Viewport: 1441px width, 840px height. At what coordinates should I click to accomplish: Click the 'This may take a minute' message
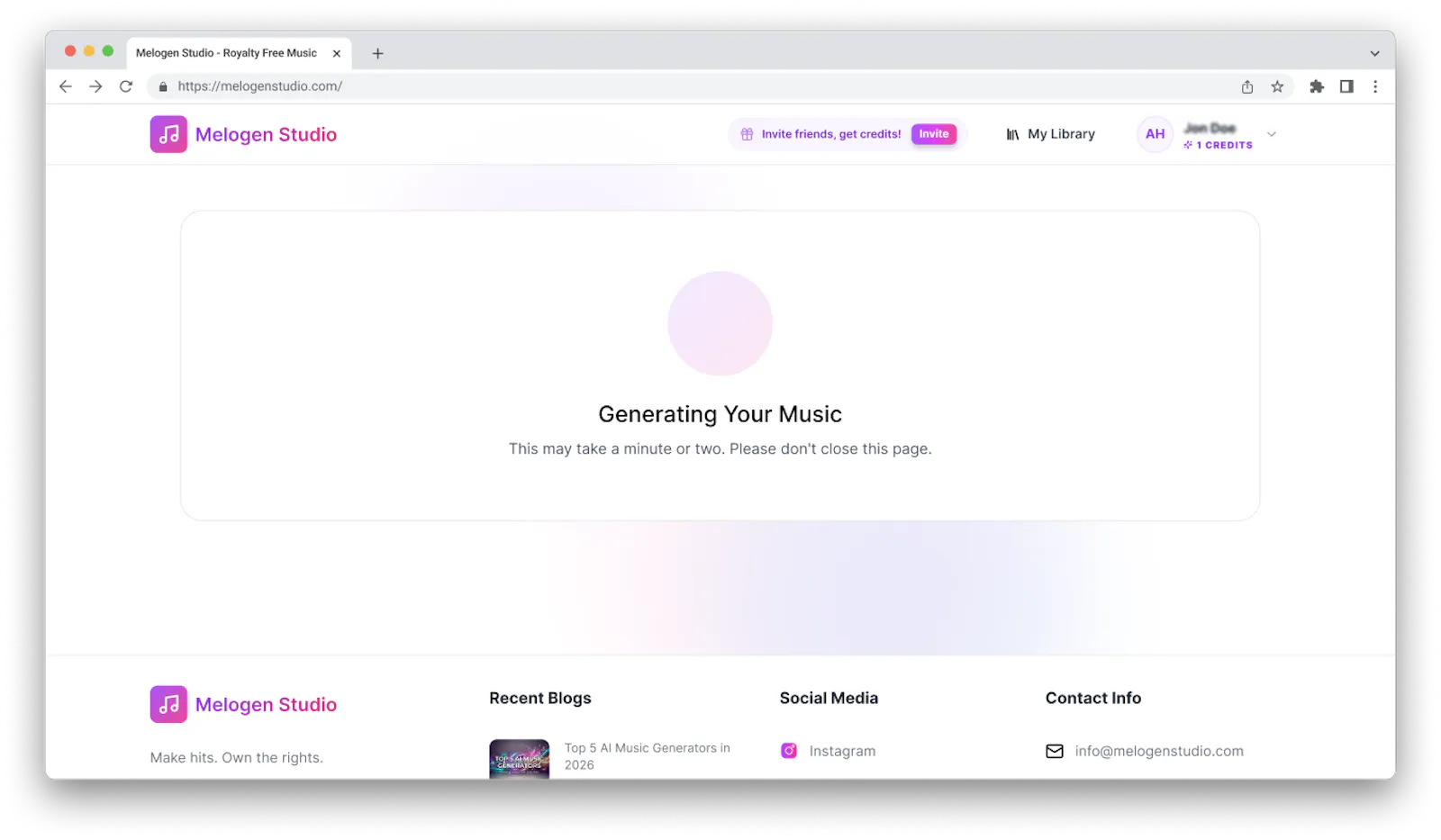720,448
